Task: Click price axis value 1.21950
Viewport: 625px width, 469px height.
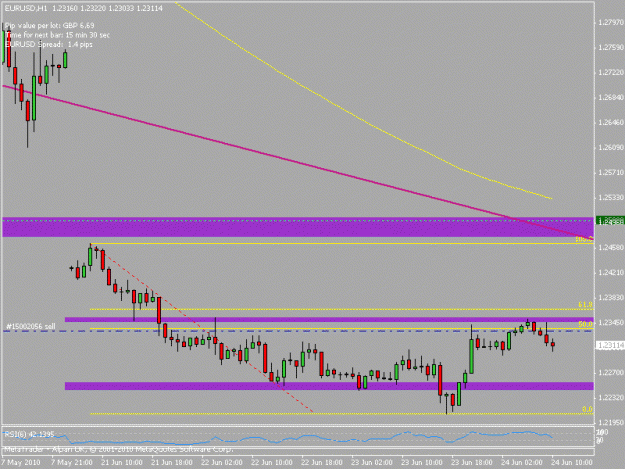Action: 611,422
